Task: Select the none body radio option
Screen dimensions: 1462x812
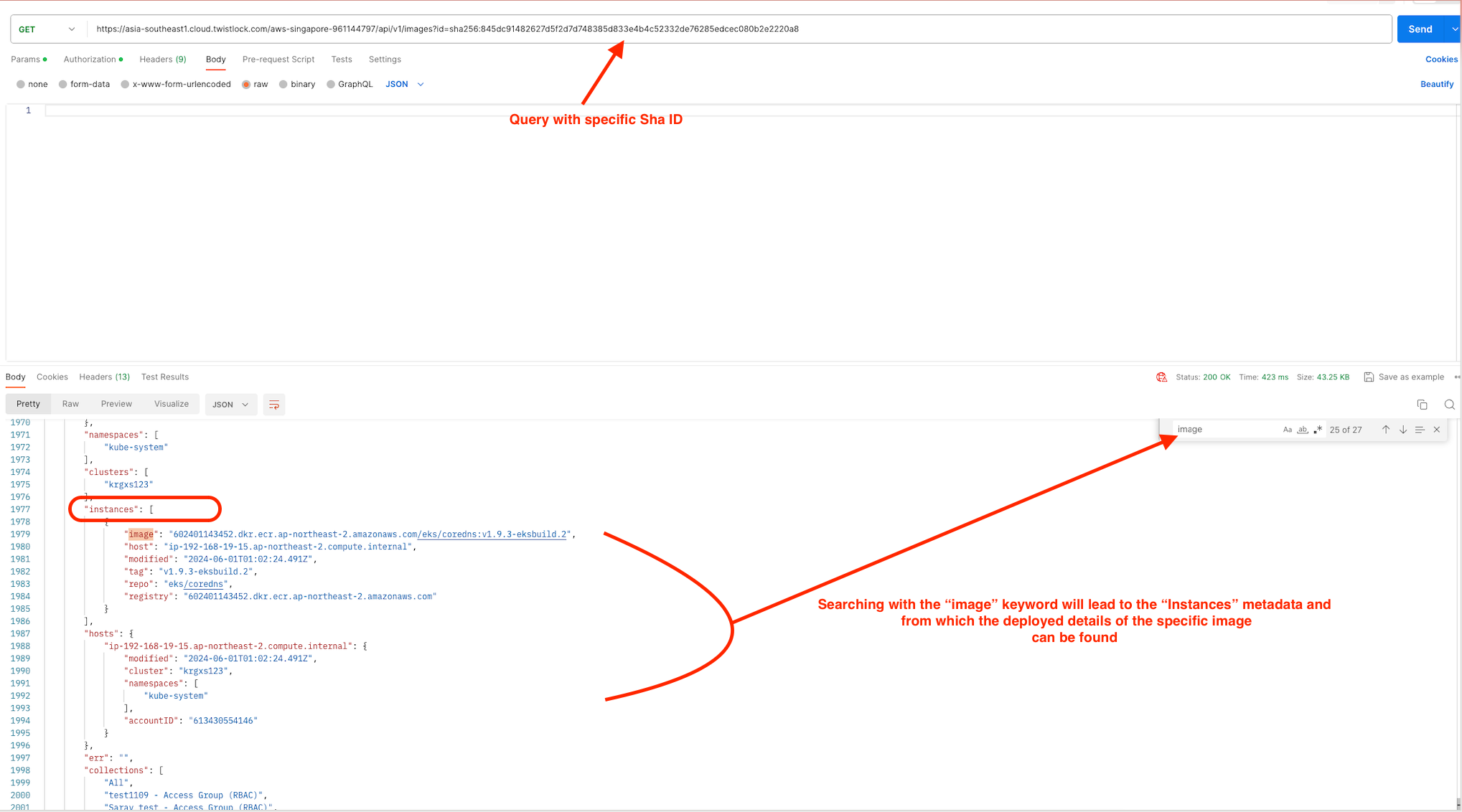Action: [21, 85]
